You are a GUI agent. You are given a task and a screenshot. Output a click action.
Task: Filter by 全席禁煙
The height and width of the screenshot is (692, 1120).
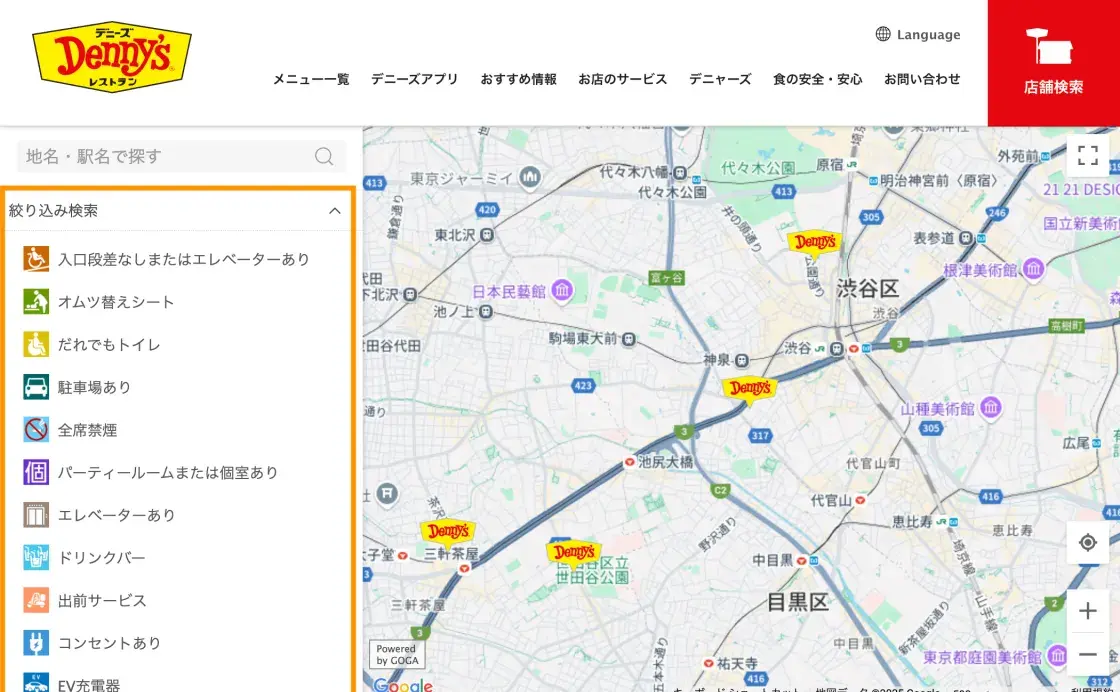click(x=87, y=430)
